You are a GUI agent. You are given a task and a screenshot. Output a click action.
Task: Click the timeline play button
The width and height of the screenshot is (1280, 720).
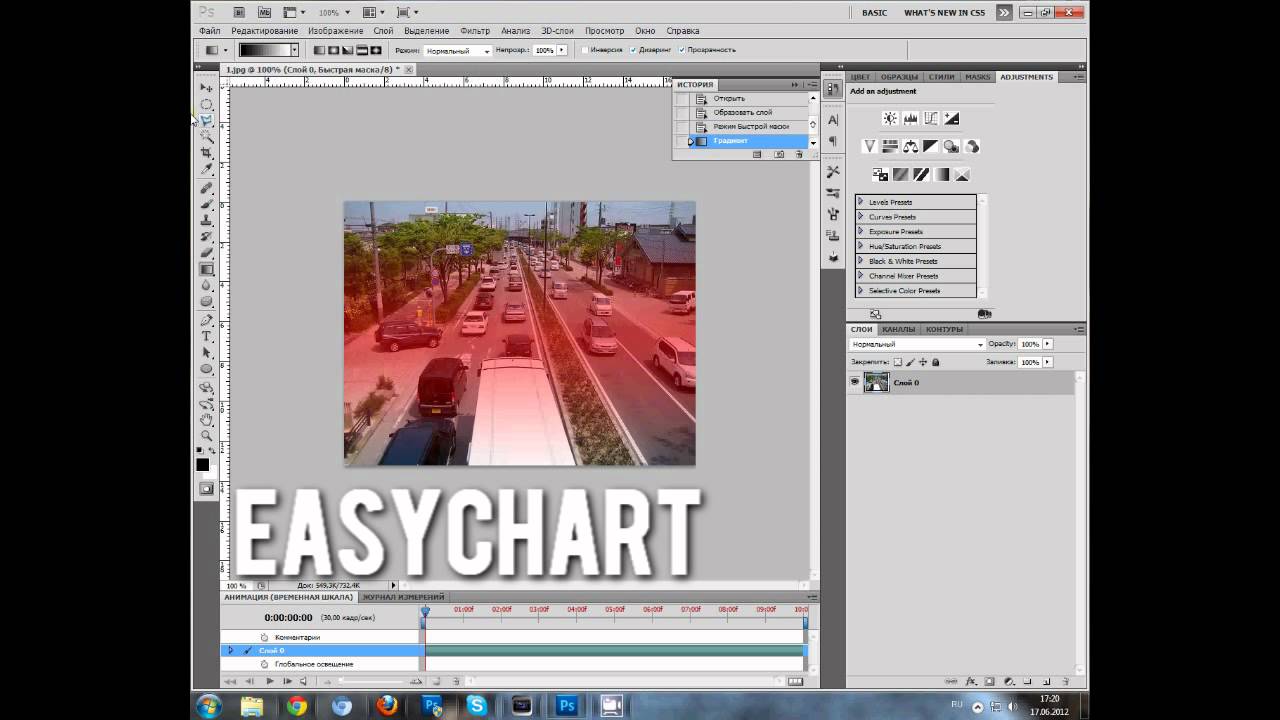269,681
